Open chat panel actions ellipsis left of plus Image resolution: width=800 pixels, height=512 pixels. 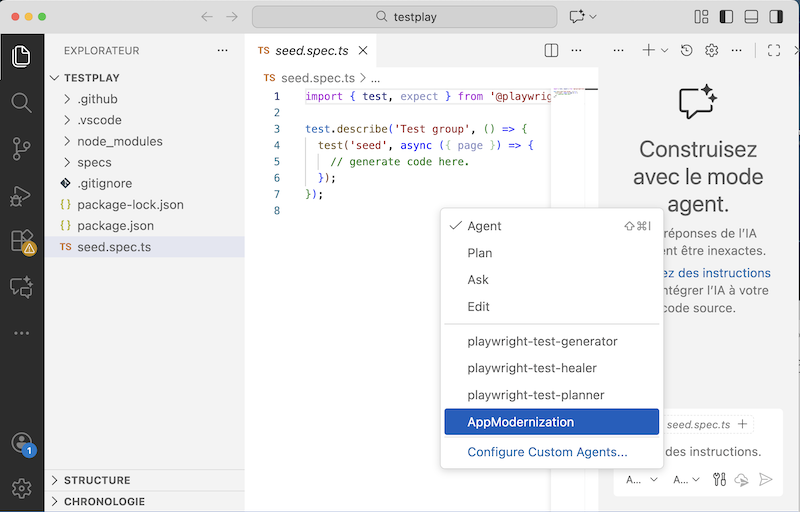click(618, 50)
